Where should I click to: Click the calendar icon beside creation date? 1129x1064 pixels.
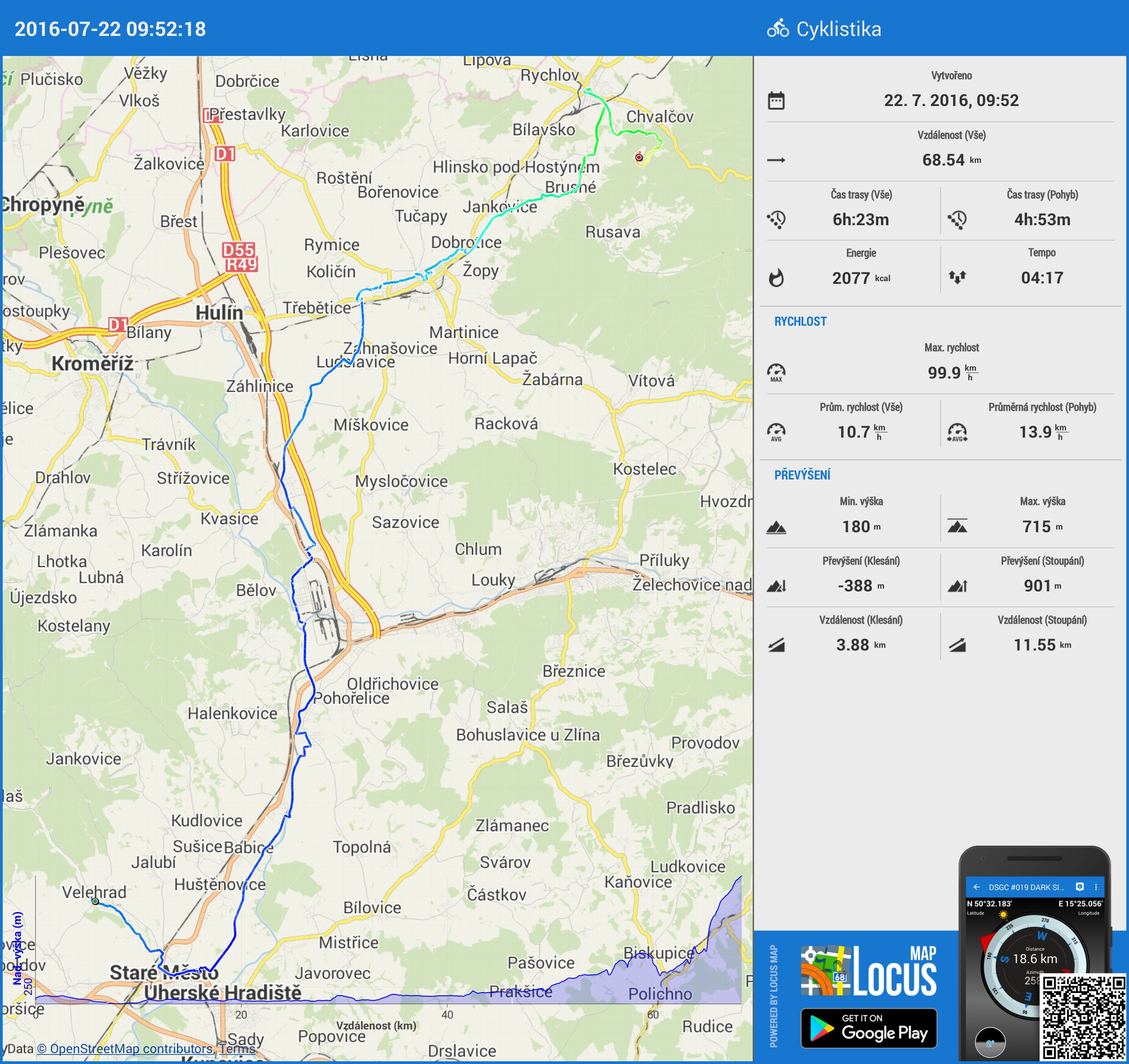coord(776,101)
